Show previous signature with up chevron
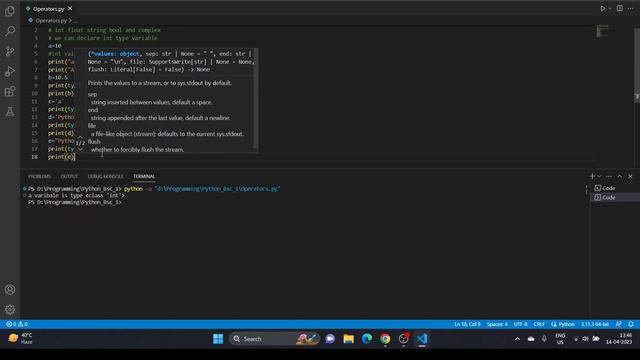 click(x=80, y=138)
